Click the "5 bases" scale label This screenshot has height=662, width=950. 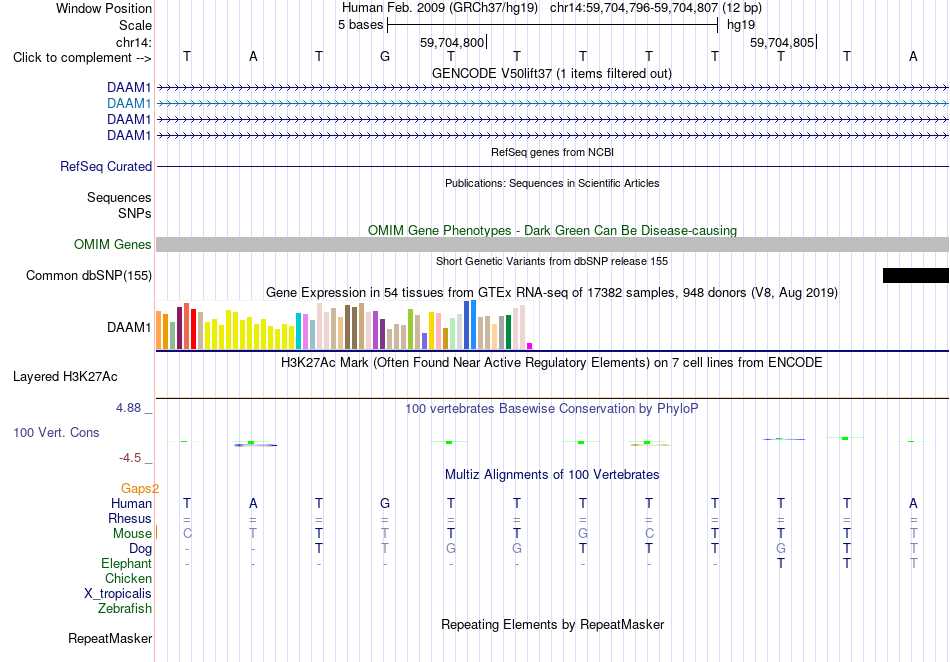360,25
